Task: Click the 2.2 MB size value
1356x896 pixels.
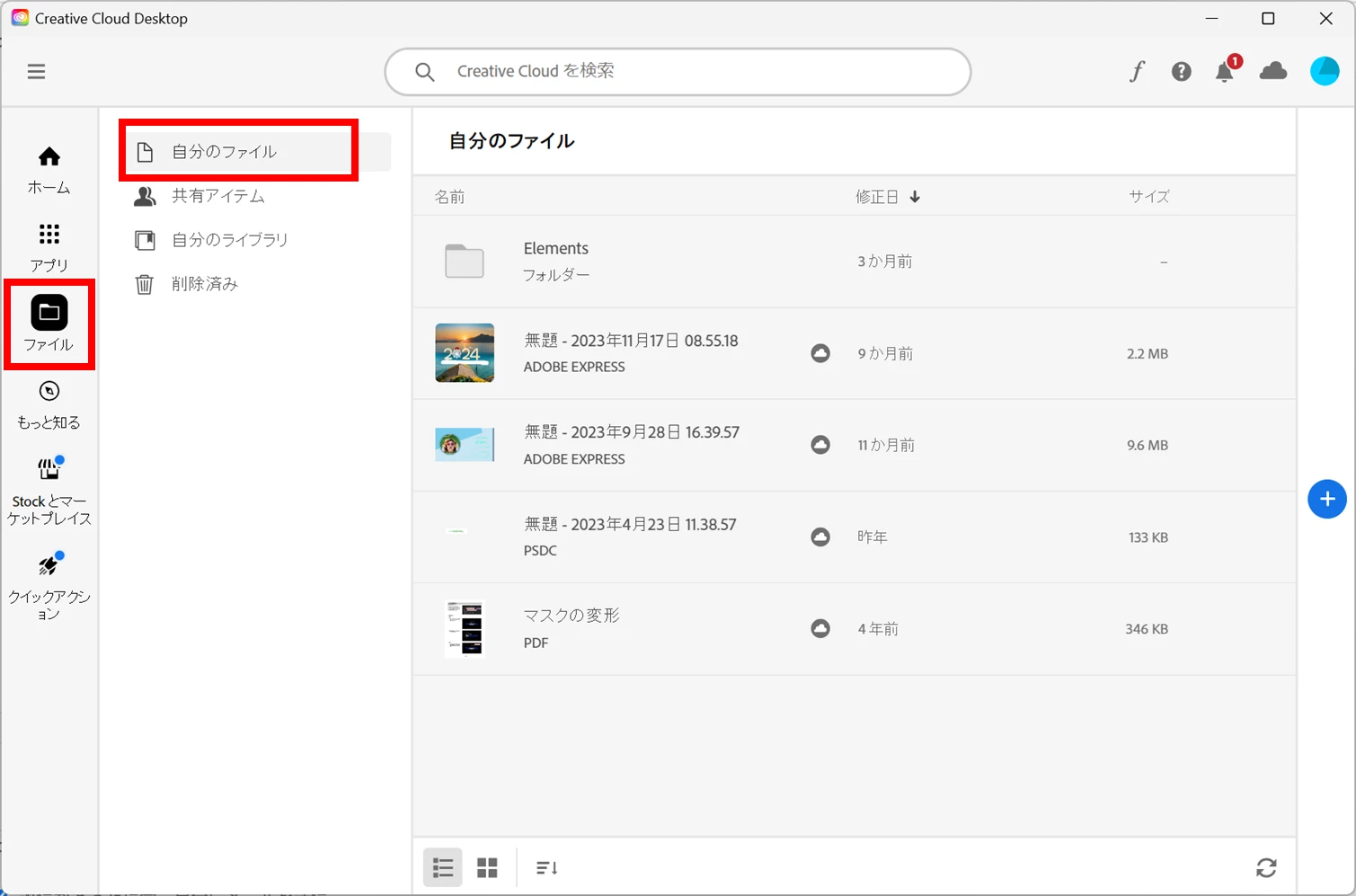Action: click(x=1148, y=354)
